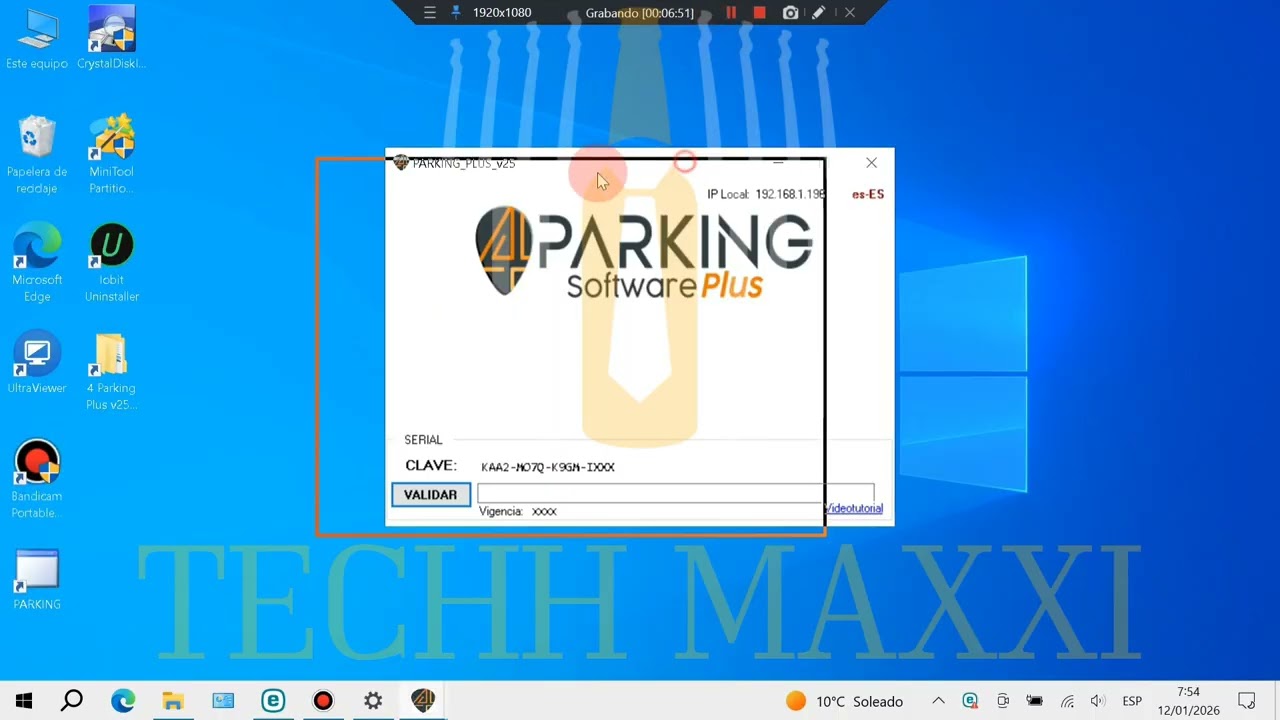Select Bandicam Portable desktop shortcut
Image resolution: width=1280 pixels, height=720 pixels.
(x=37, y=479)
